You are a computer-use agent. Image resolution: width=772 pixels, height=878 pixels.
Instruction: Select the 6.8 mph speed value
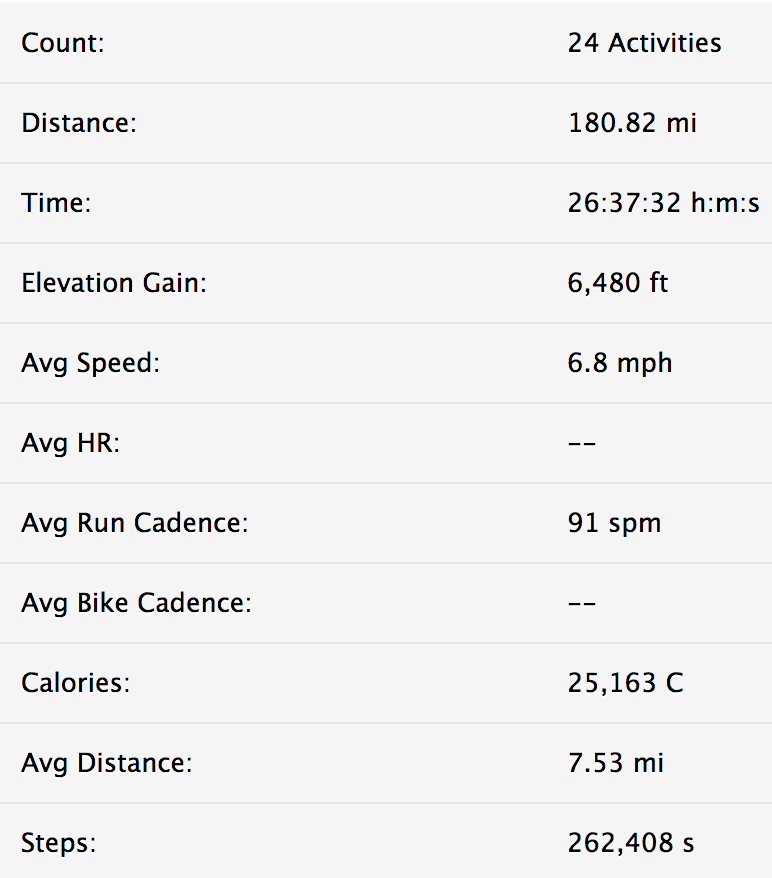(x=620, y=363)
